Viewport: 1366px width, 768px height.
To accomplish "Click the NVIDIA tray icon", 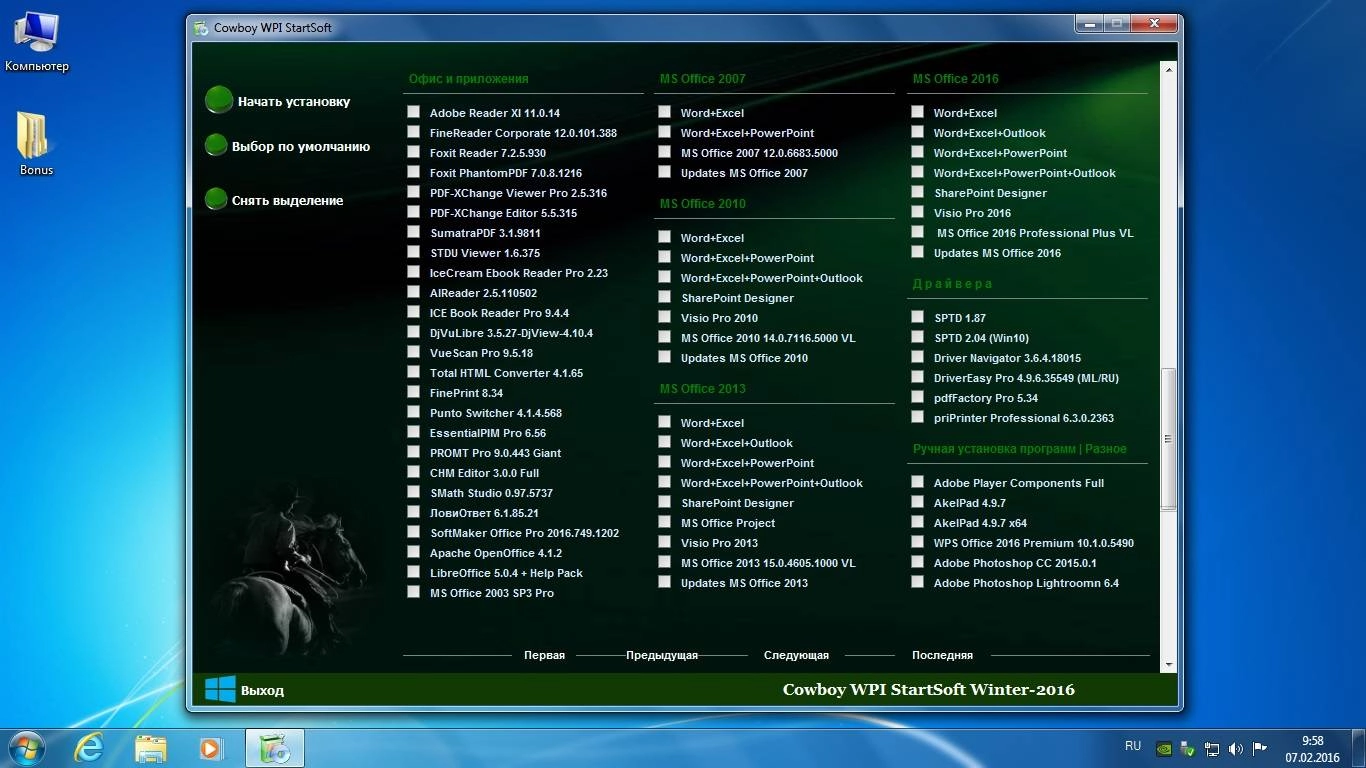I will (1164, 747).
